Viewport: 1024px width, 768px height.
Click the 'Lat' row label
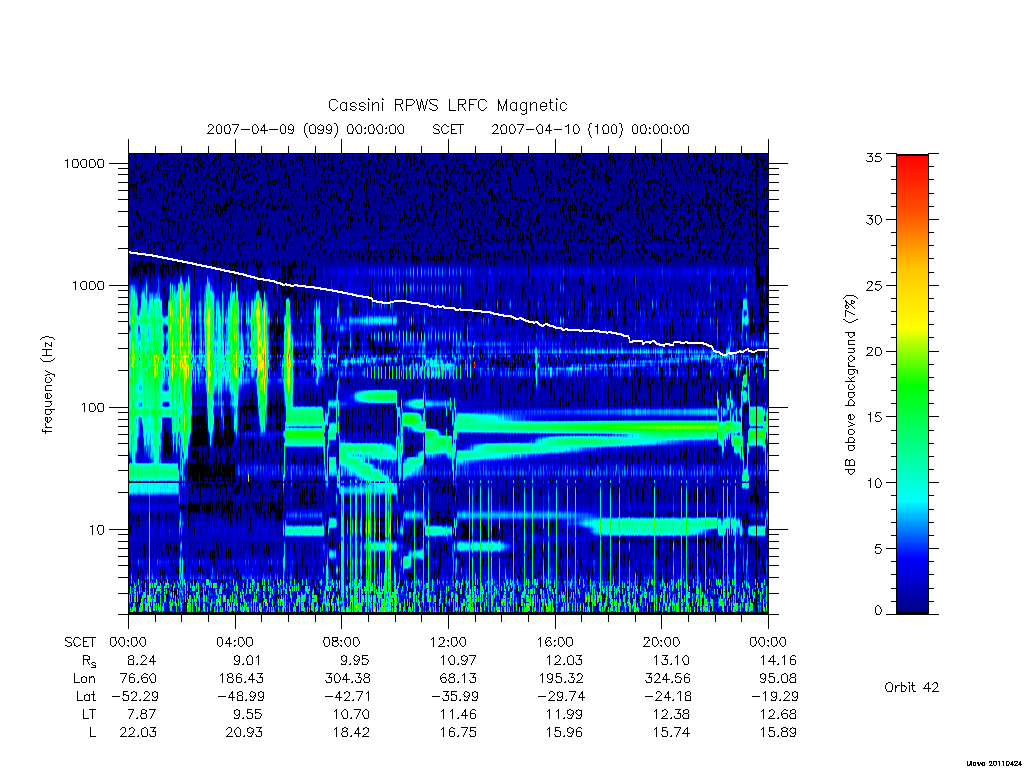tap(86, 696)
